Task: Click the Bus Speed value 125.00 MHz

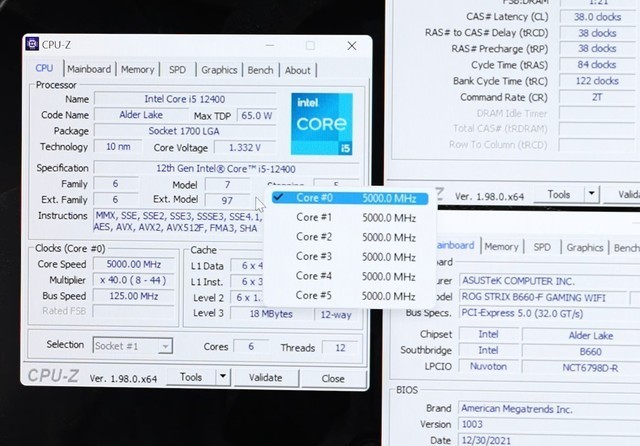Action: (133, 296)
